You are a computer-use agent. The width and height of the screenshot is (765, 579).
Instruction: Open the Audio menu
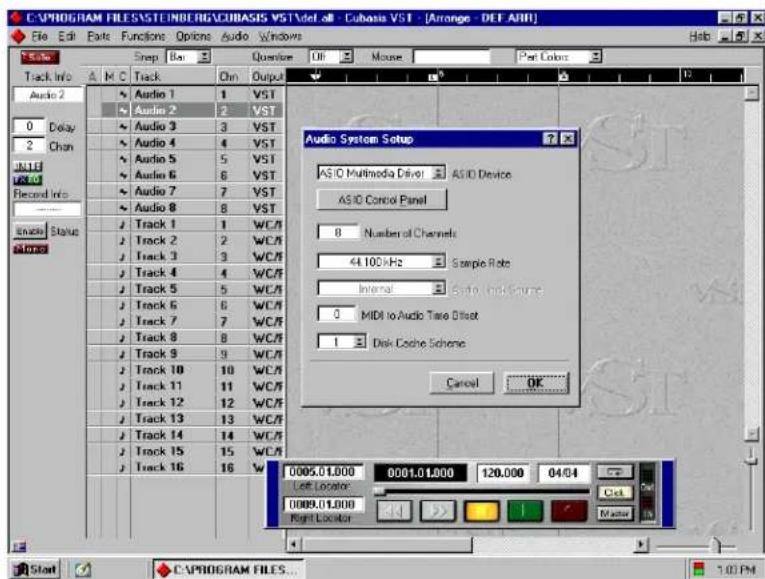(x=235, y=37)
